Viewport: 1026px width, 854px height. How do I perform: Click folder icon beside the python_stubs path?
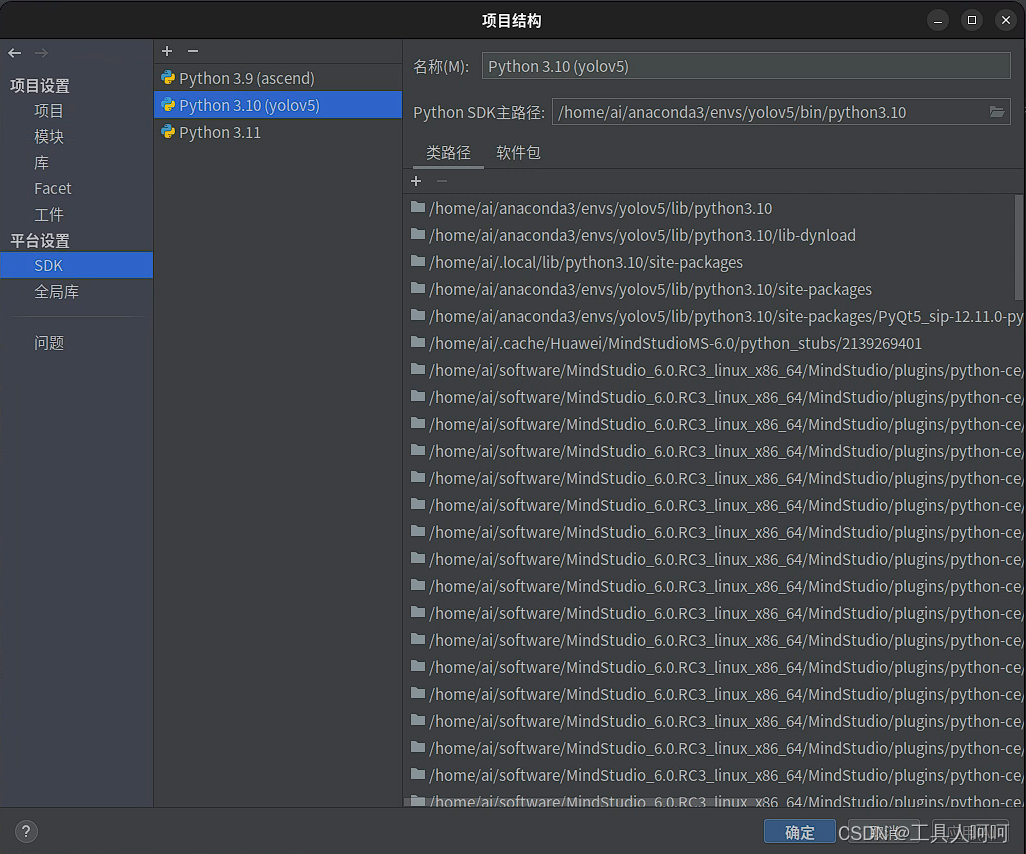417,342
